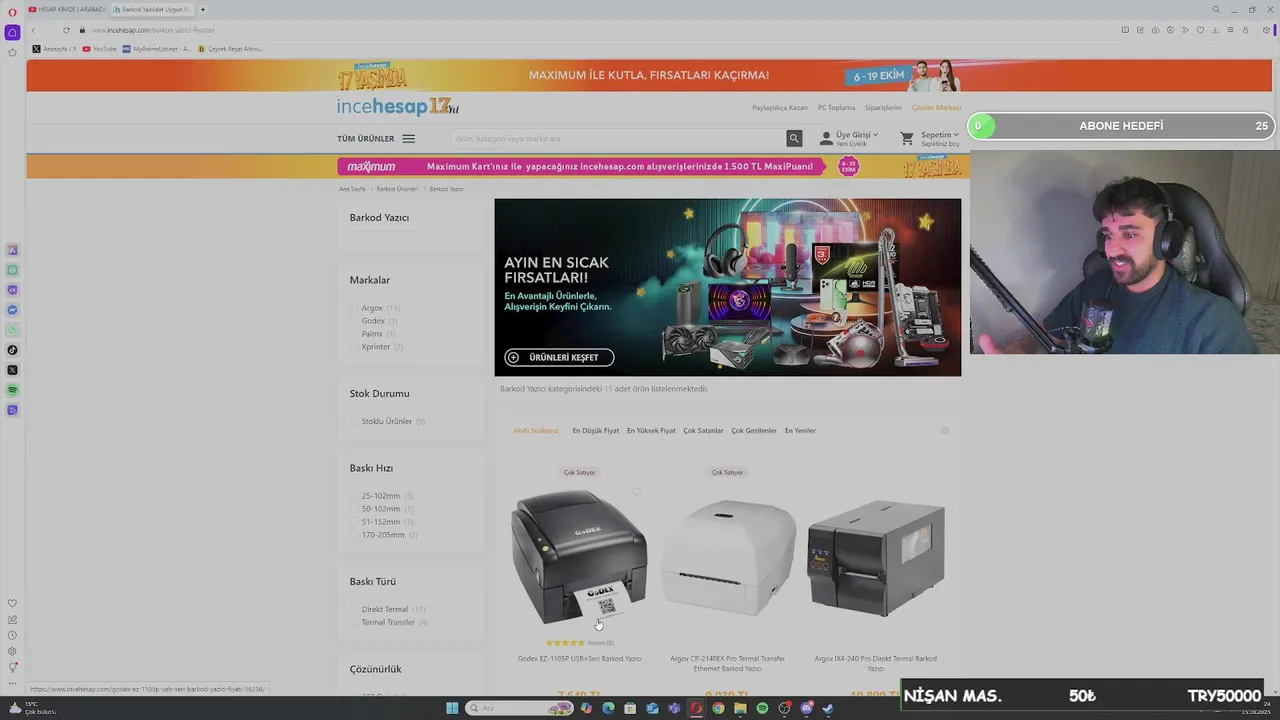Sort by En Yüksek Fiyat

(x=651, y=431)
